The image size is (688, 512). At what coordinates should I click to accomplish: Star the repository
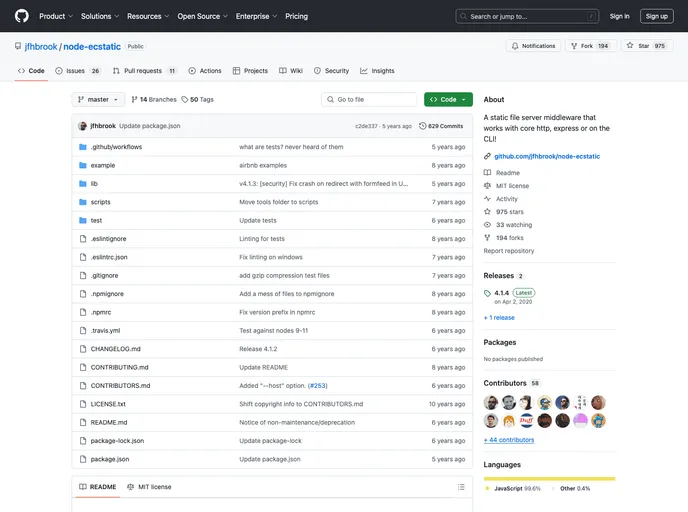tap(647, 46)
